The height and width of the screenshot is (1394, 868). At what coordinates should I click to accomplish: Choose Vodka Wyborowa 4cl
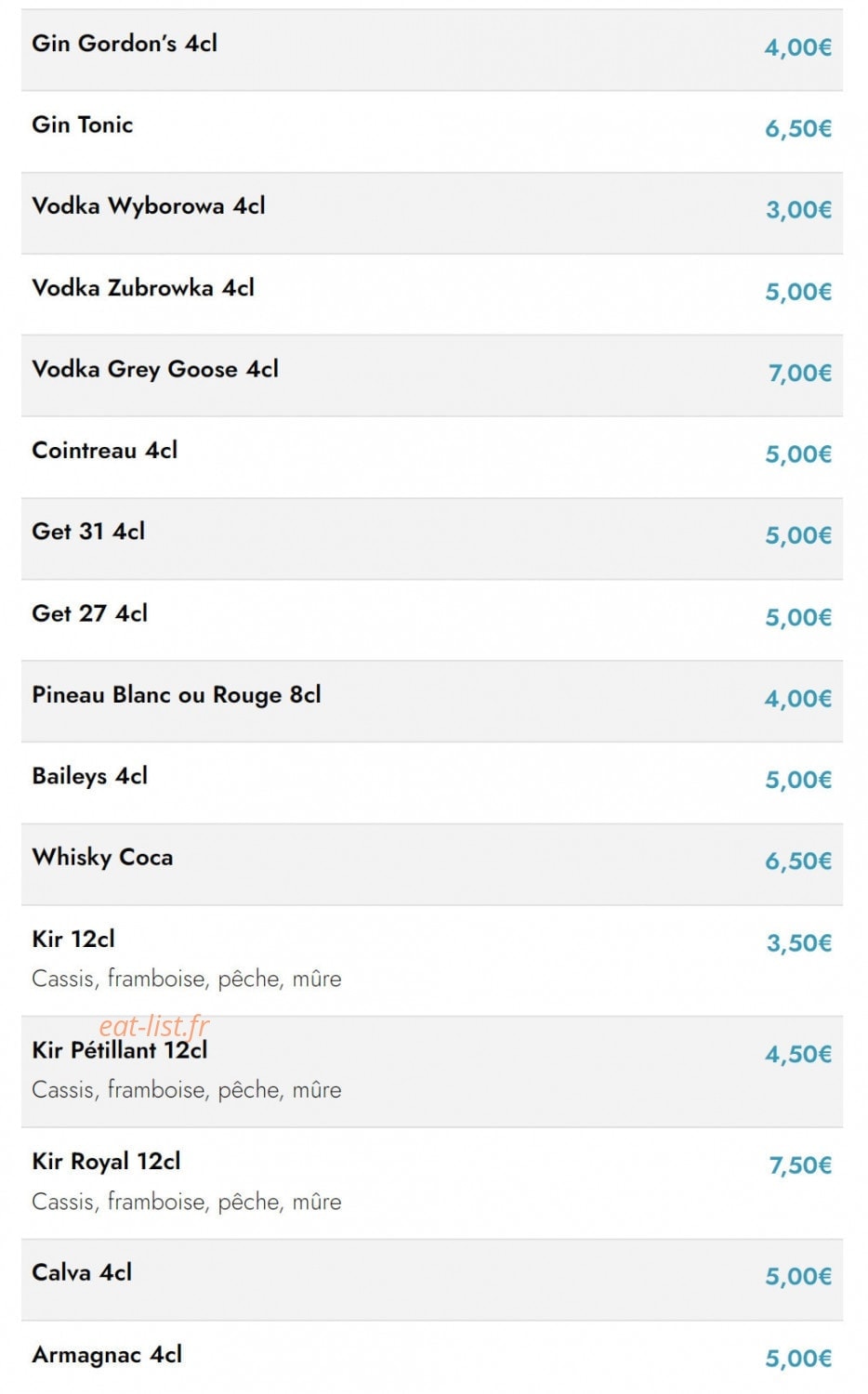(x=432, y=213)
